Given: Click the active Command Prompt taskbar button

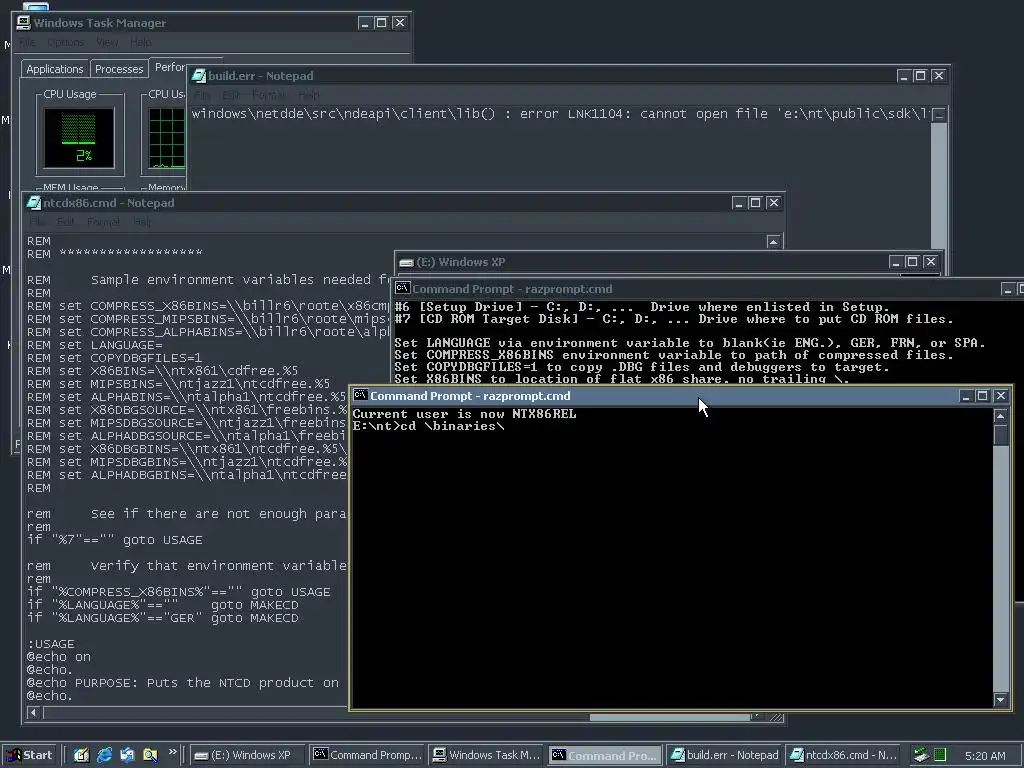Looking at the screenshot, I should (605, 755).
